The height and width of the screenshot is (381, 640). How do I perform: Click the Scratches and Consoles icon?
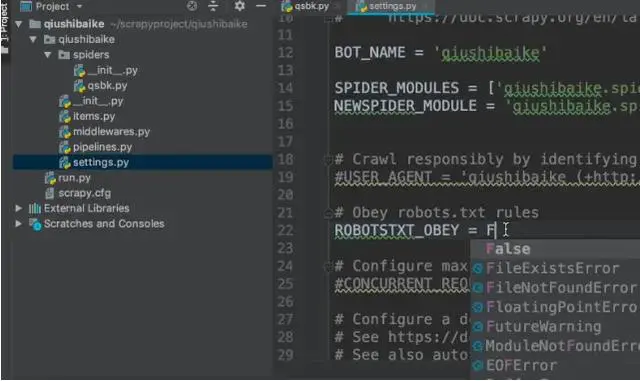[35, 224]
